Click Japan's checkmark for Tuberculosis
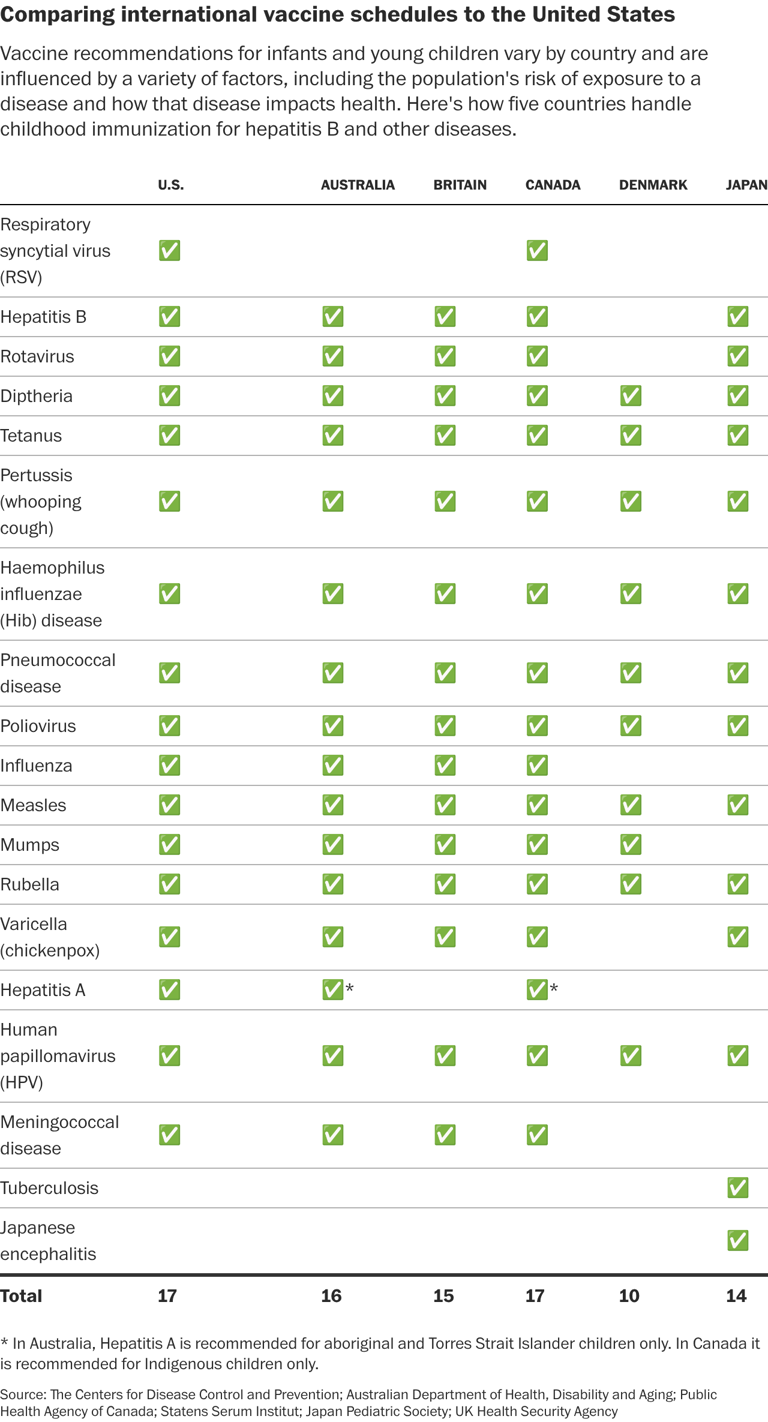The height and width of the screenshot is (1422, 768). tap(738, 1188)
